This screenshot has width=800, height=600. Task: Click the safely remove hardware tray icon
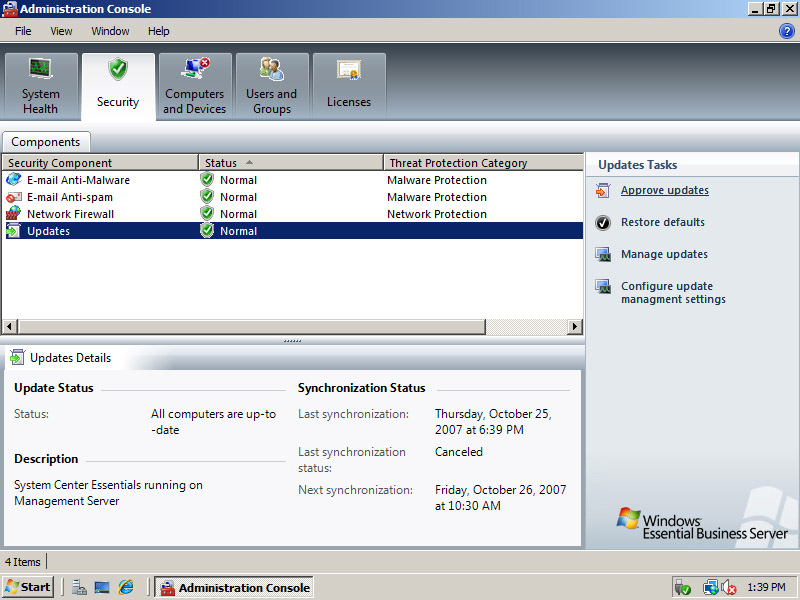(x=682, y=588)
